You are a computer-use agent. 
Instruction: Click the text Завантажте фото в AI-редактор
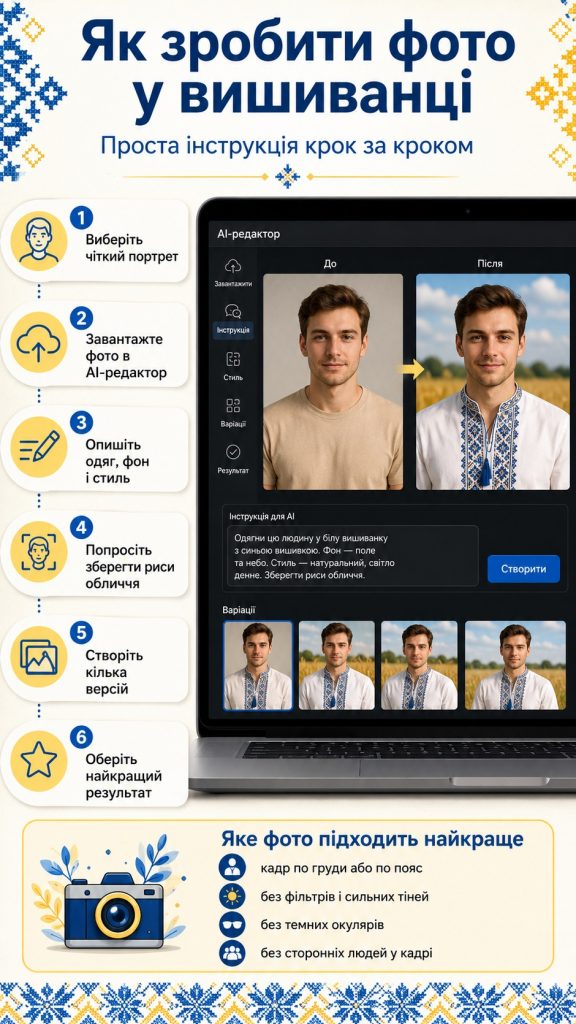(125, 357)
